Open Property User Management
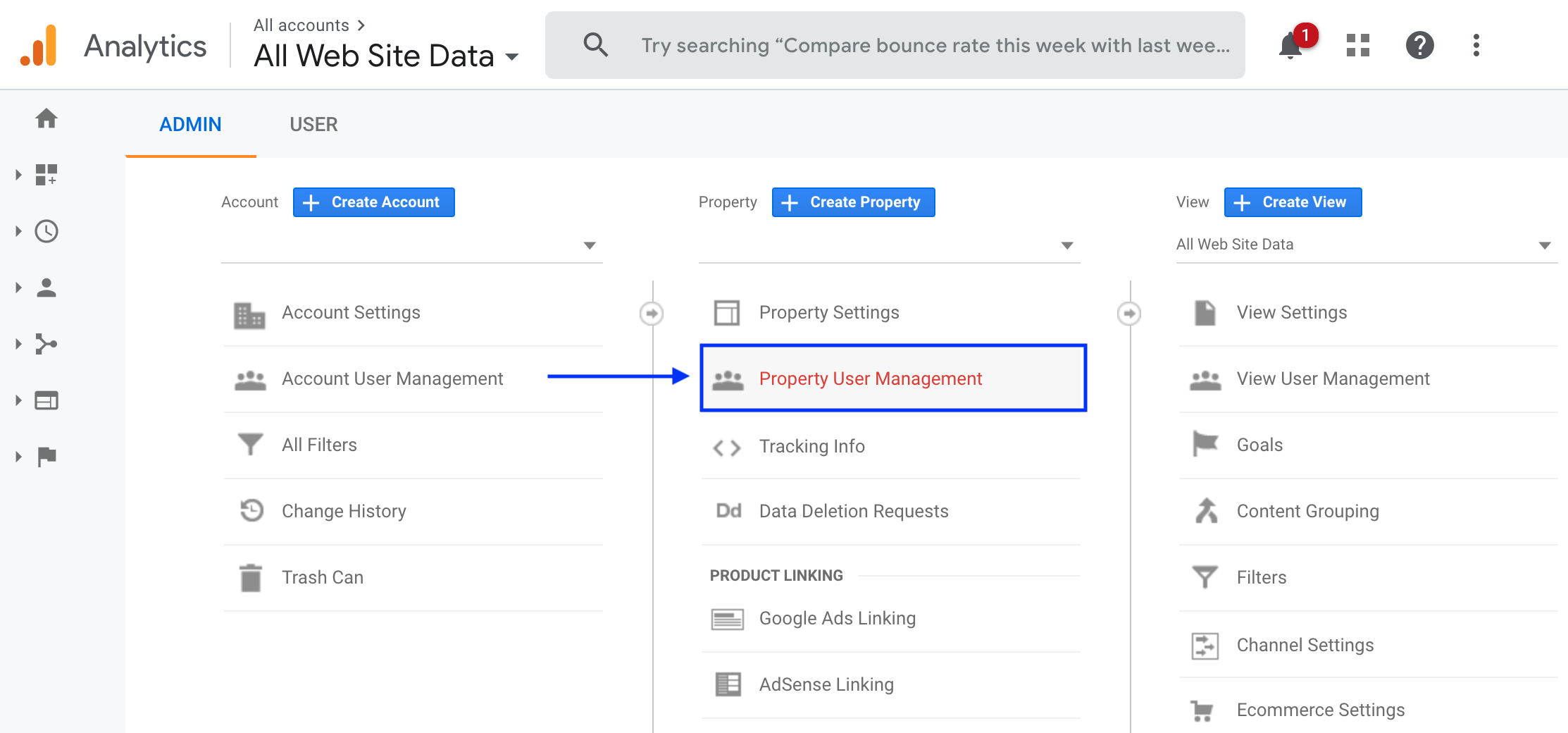1568x733 pixels. (870, 378)
